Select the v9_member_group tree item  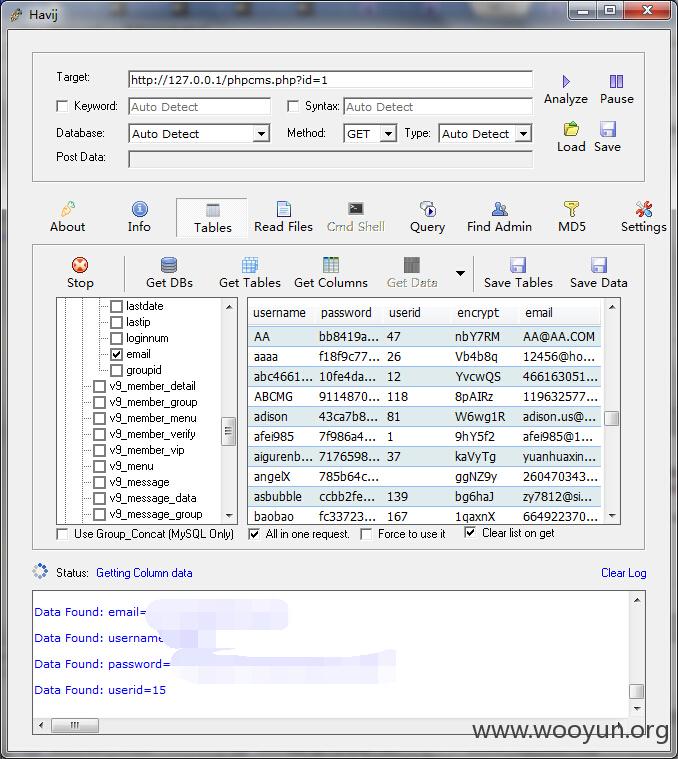[x=153, y=402]
